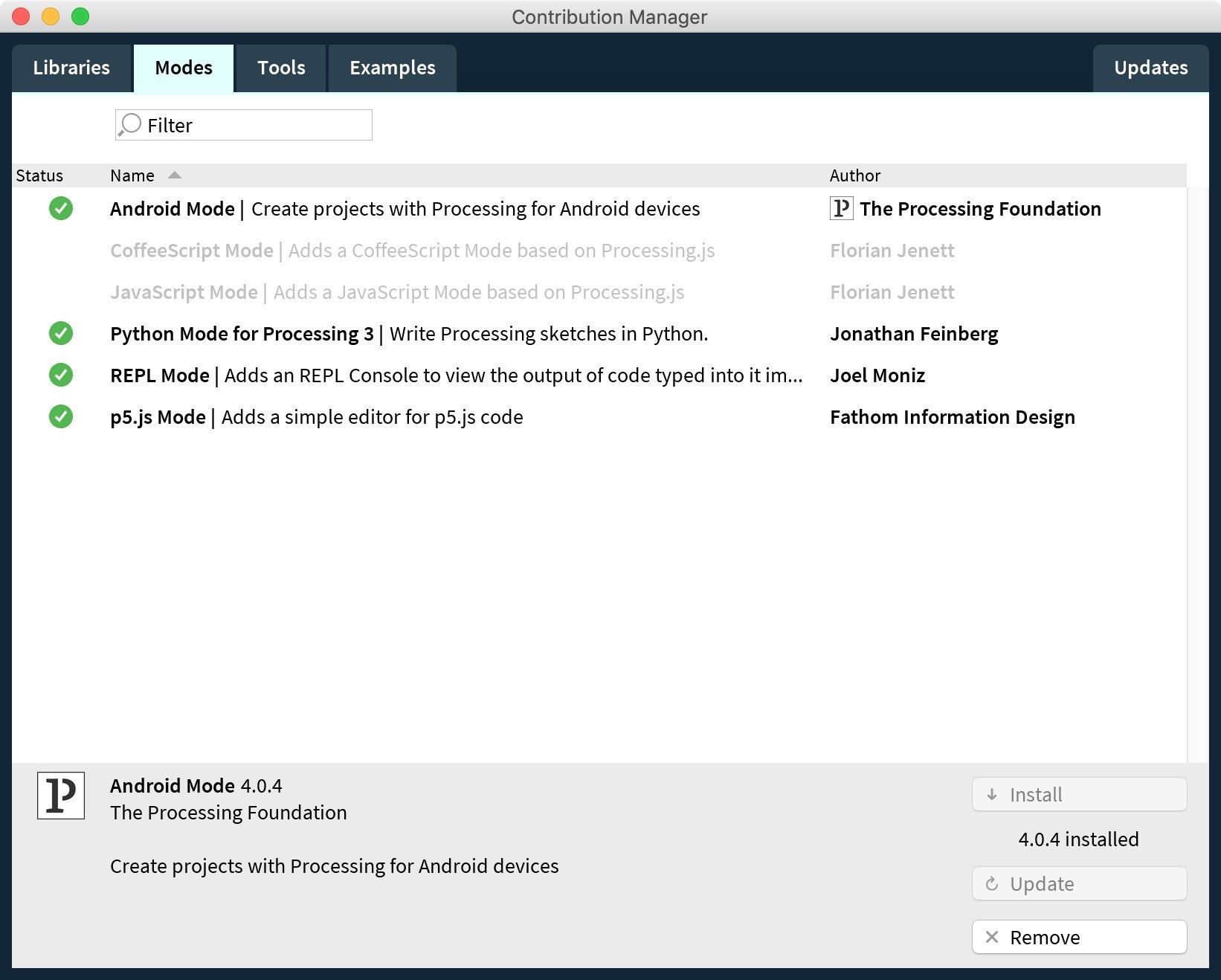The height and width of the screenshot is (980, 1221).
Task: Sort by the Author column header
Action: 855,175
